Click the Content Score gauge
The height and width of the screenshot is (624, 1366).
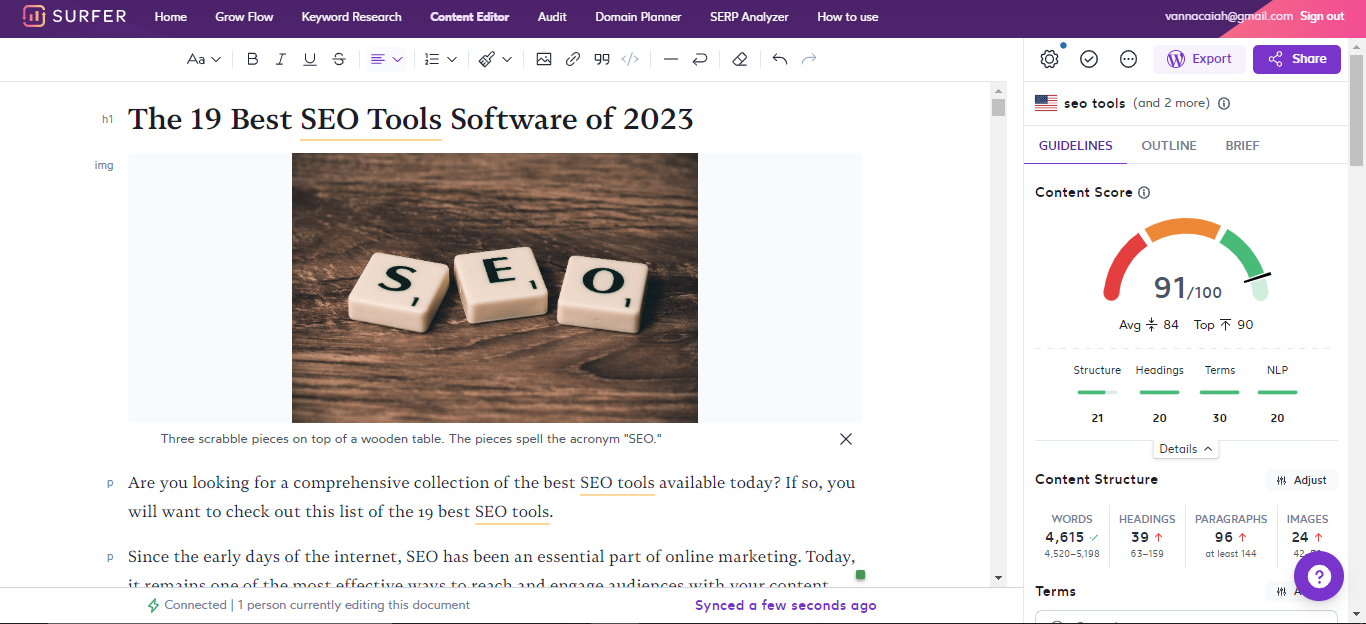pos(1186,260)
